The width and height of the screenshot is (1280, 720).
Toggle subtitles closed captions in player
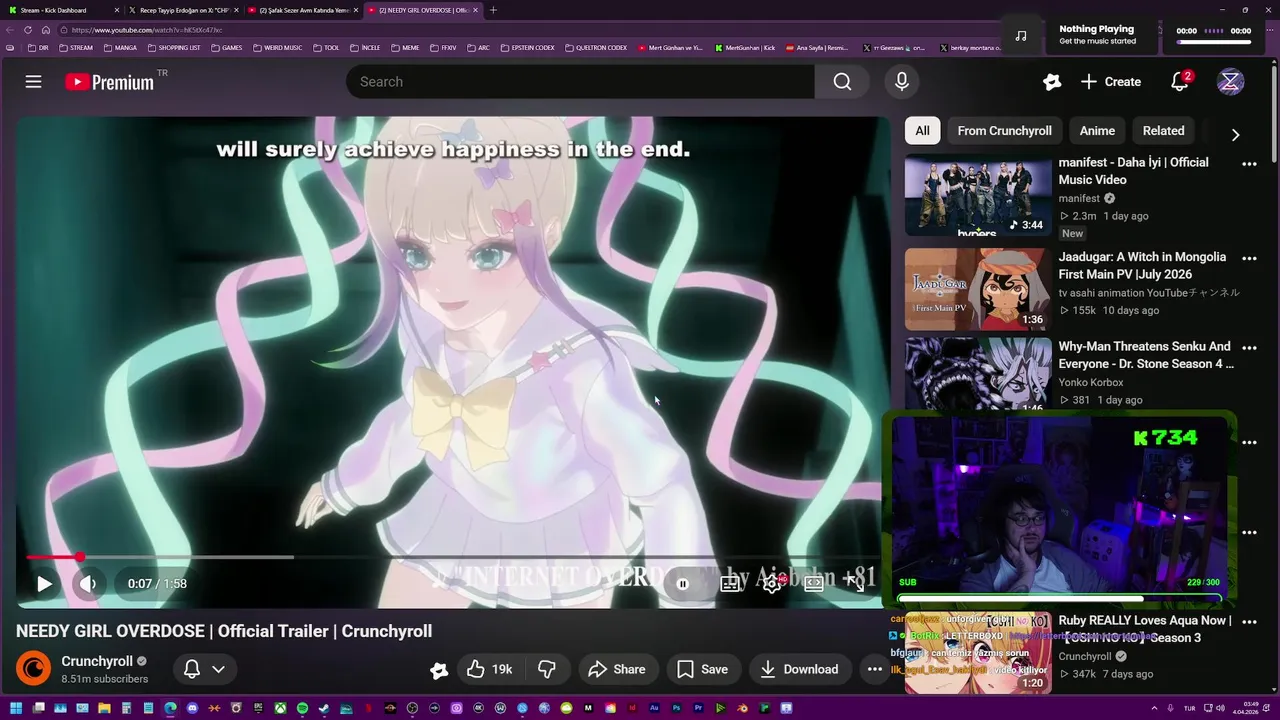731,584
